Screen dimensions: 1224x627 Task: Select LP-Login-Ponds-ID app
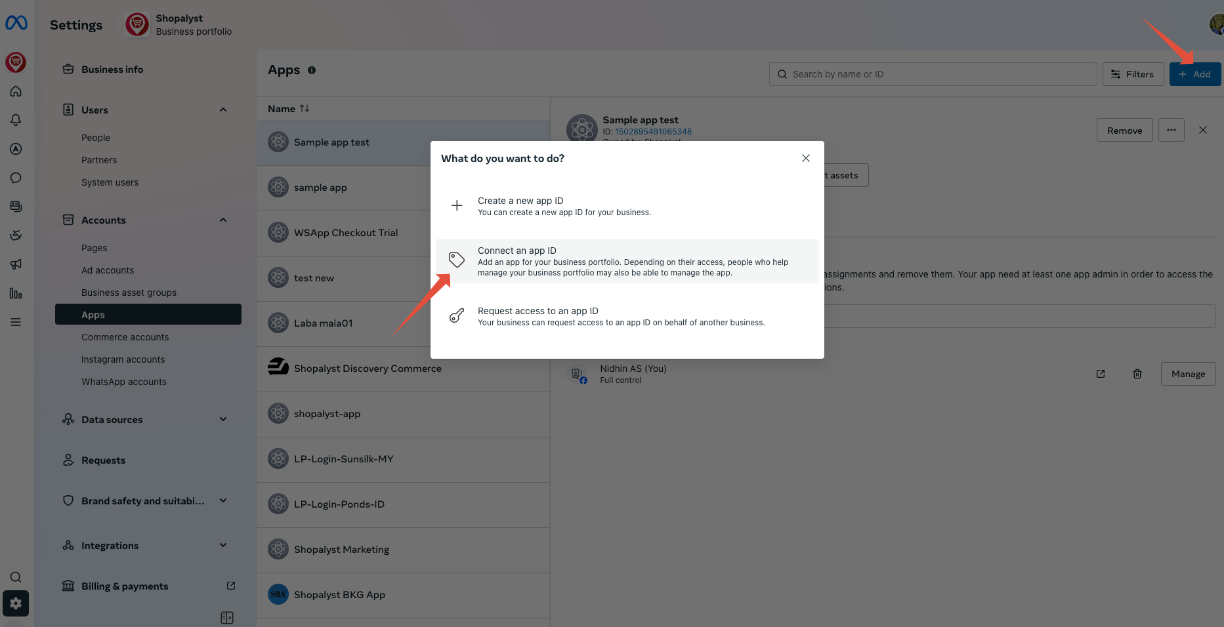[404, 504]
